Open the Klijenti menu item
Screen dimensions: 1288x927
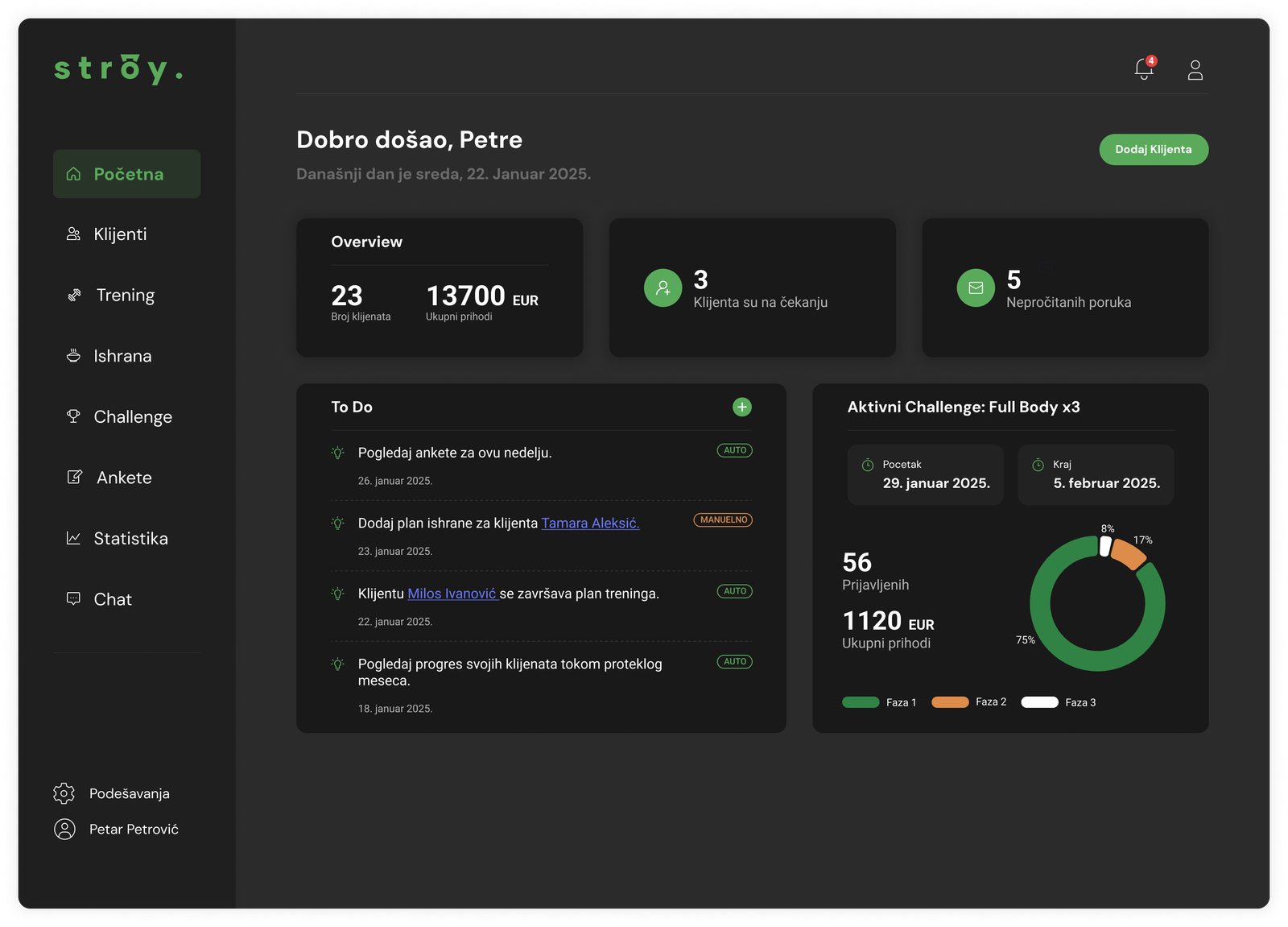coord(120,234)
